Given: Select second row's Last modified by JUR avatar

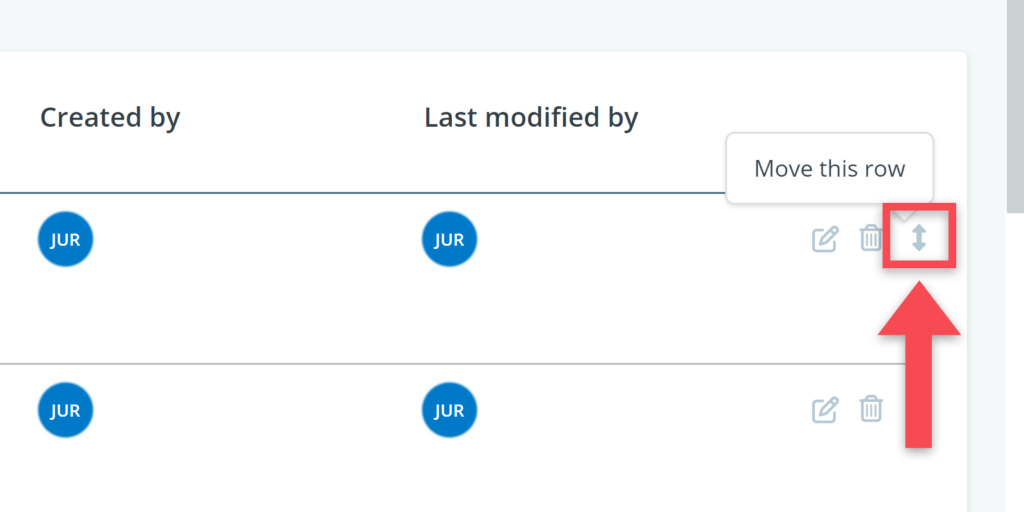Looking at the screenshot, I should click(x=450, y=410).
